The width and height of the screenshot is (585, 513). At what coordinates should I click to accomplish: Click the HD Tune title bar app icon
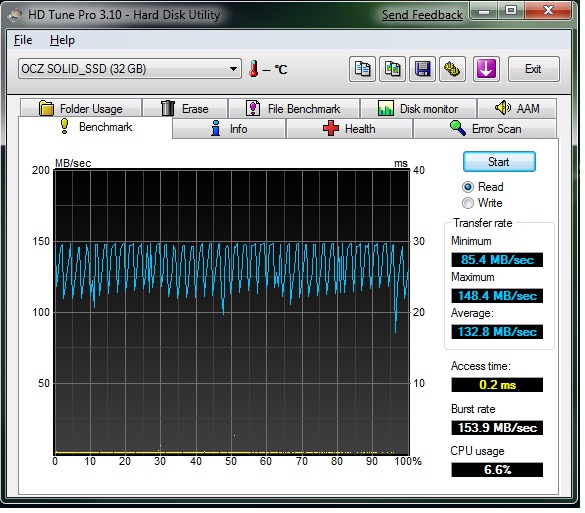(x=15, y=15)
